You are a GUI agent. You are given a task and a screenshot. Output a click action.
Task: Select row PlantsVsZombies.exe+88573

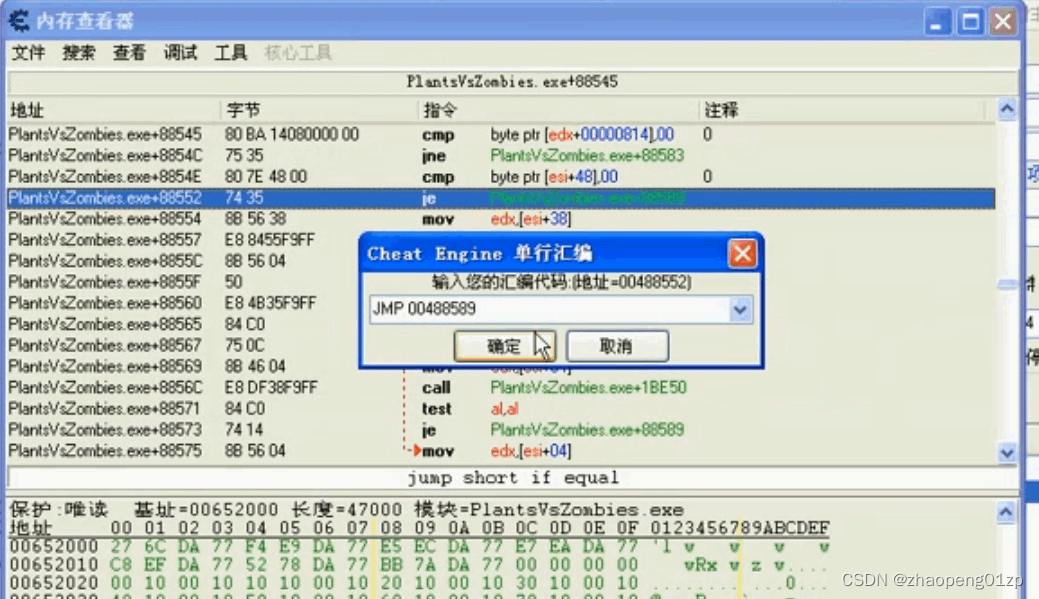[x=501, y=430]
